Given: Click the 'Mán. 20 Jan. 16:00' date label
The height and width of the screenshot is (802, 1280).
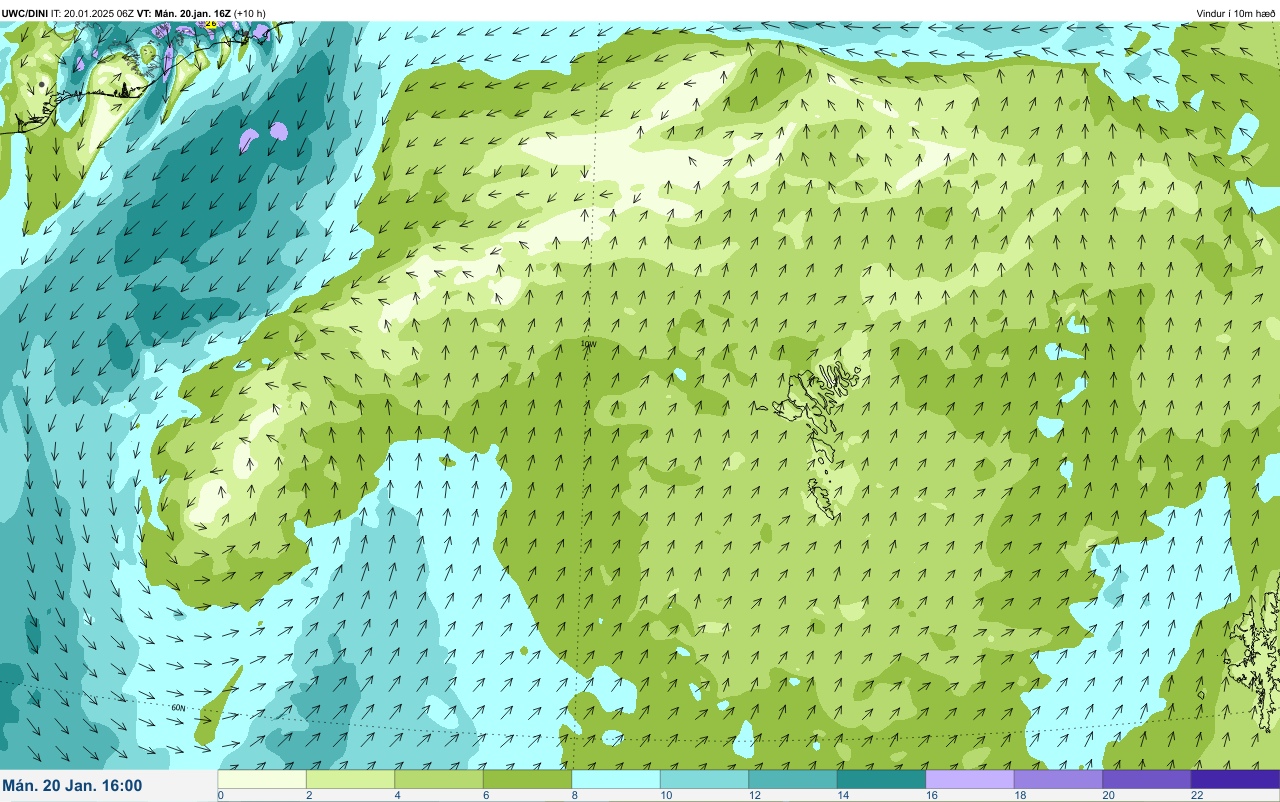Looking at the screenshot, I should coord(72,786).
